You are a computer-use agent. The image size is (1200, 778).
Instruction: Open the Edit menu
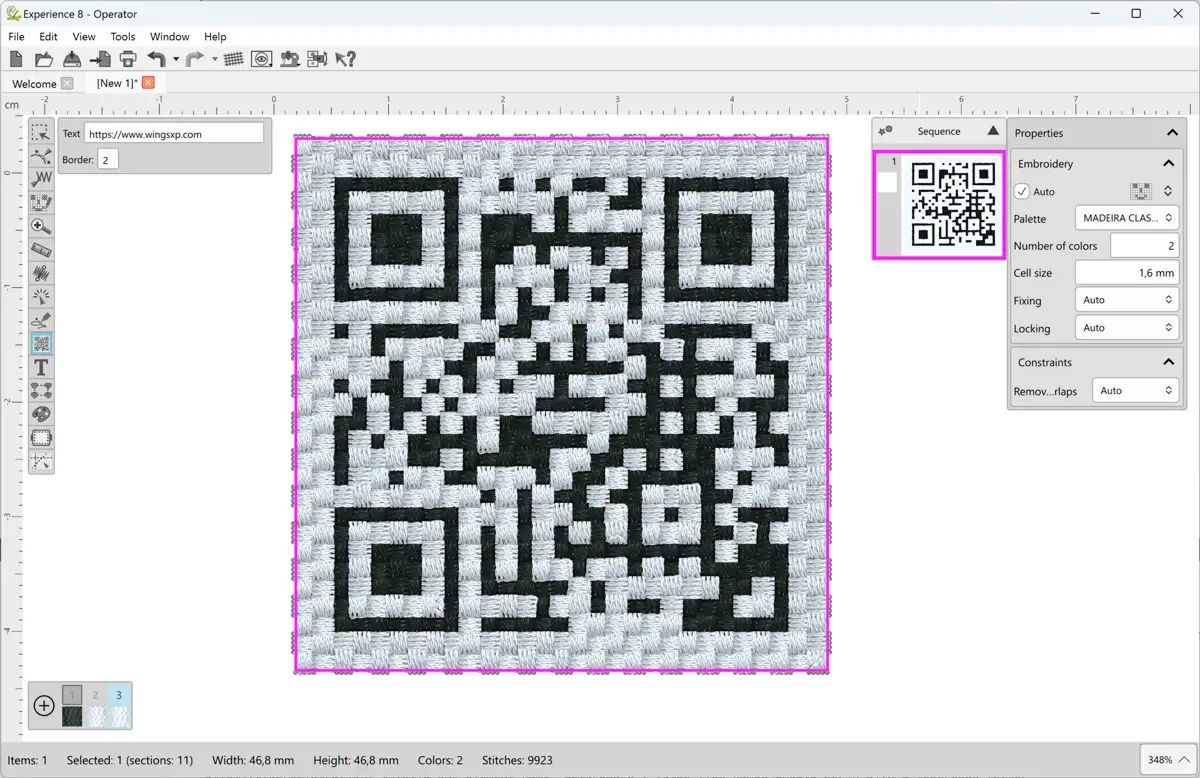pyautogui.click(x=48, y=37)
